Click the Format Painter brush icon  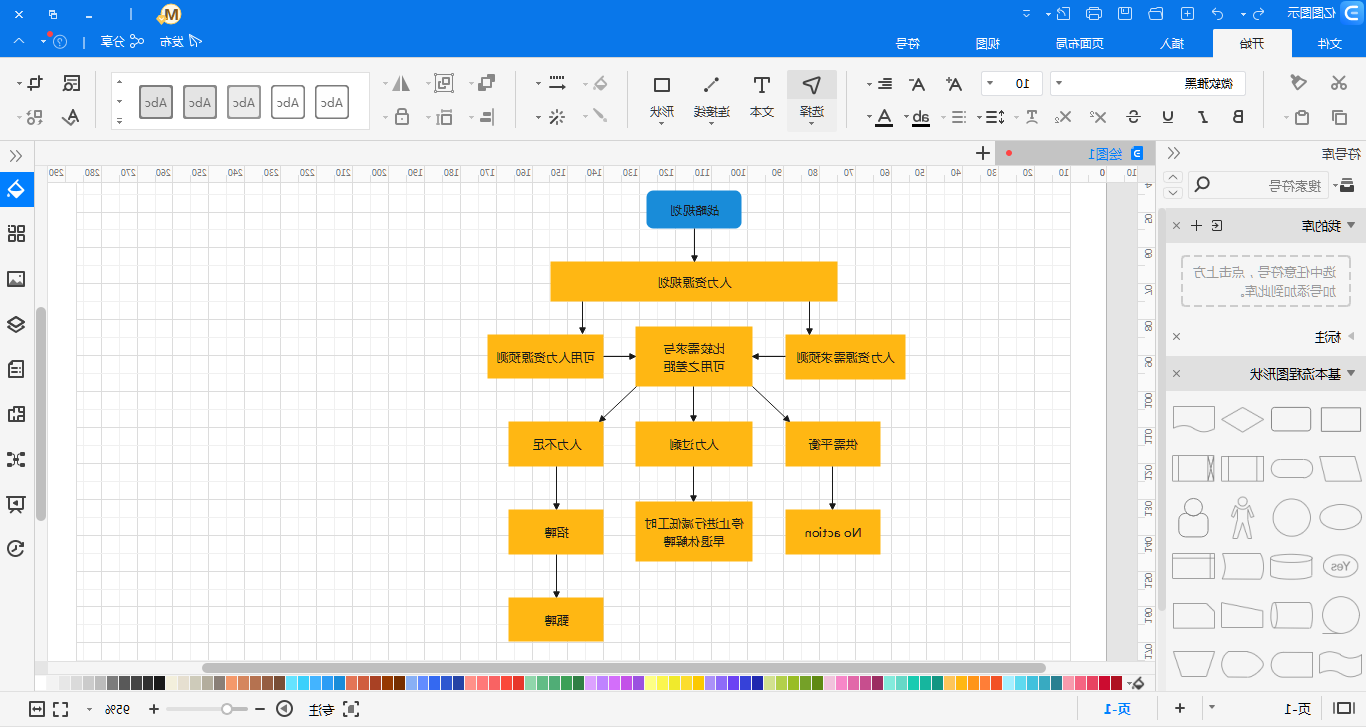(x=1299, y=84)
